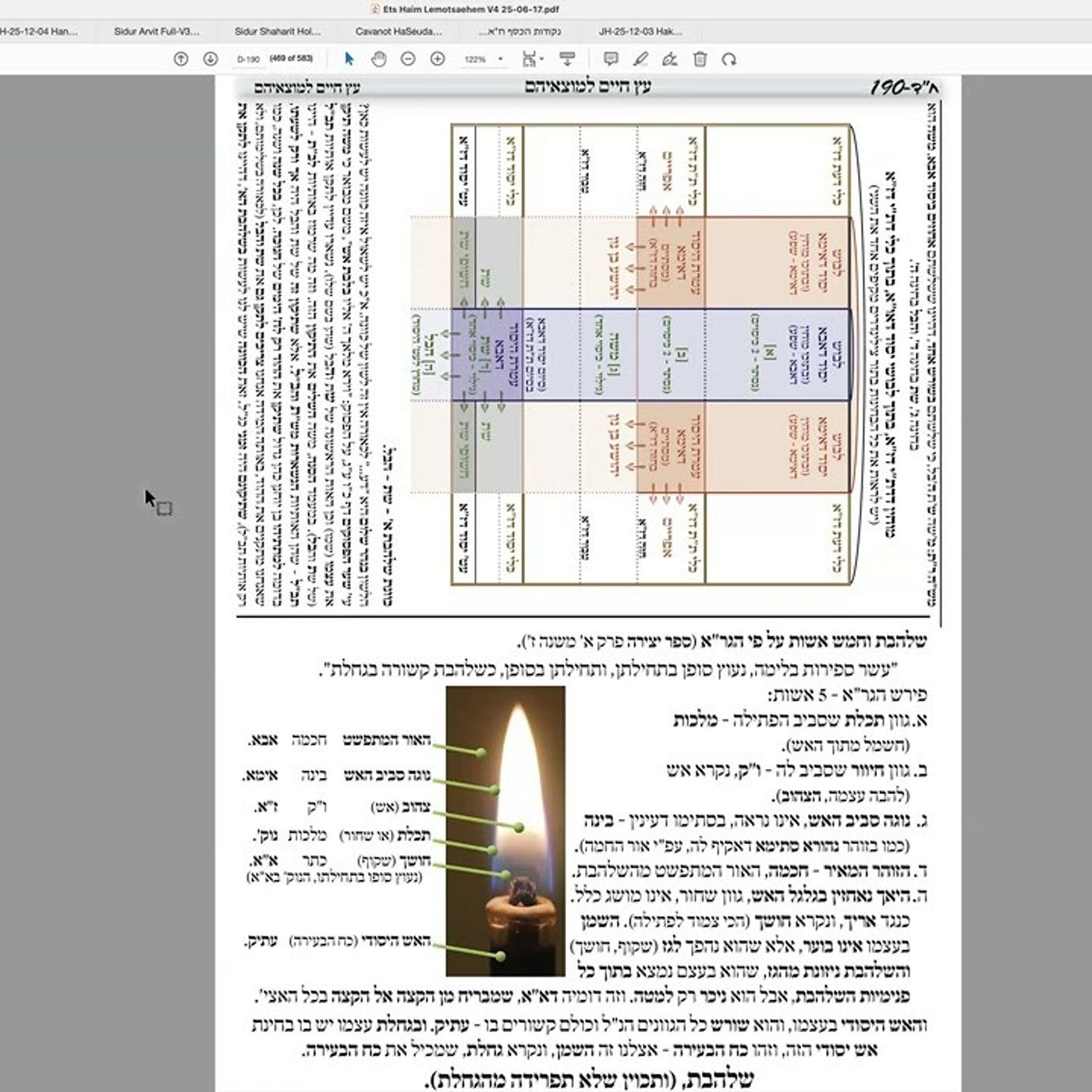Image resolution: width=1092 pixels, height=1092 pixels.
Task: Activate the hand pan tool
Action: pyautogui.click(x=378, y=58)
